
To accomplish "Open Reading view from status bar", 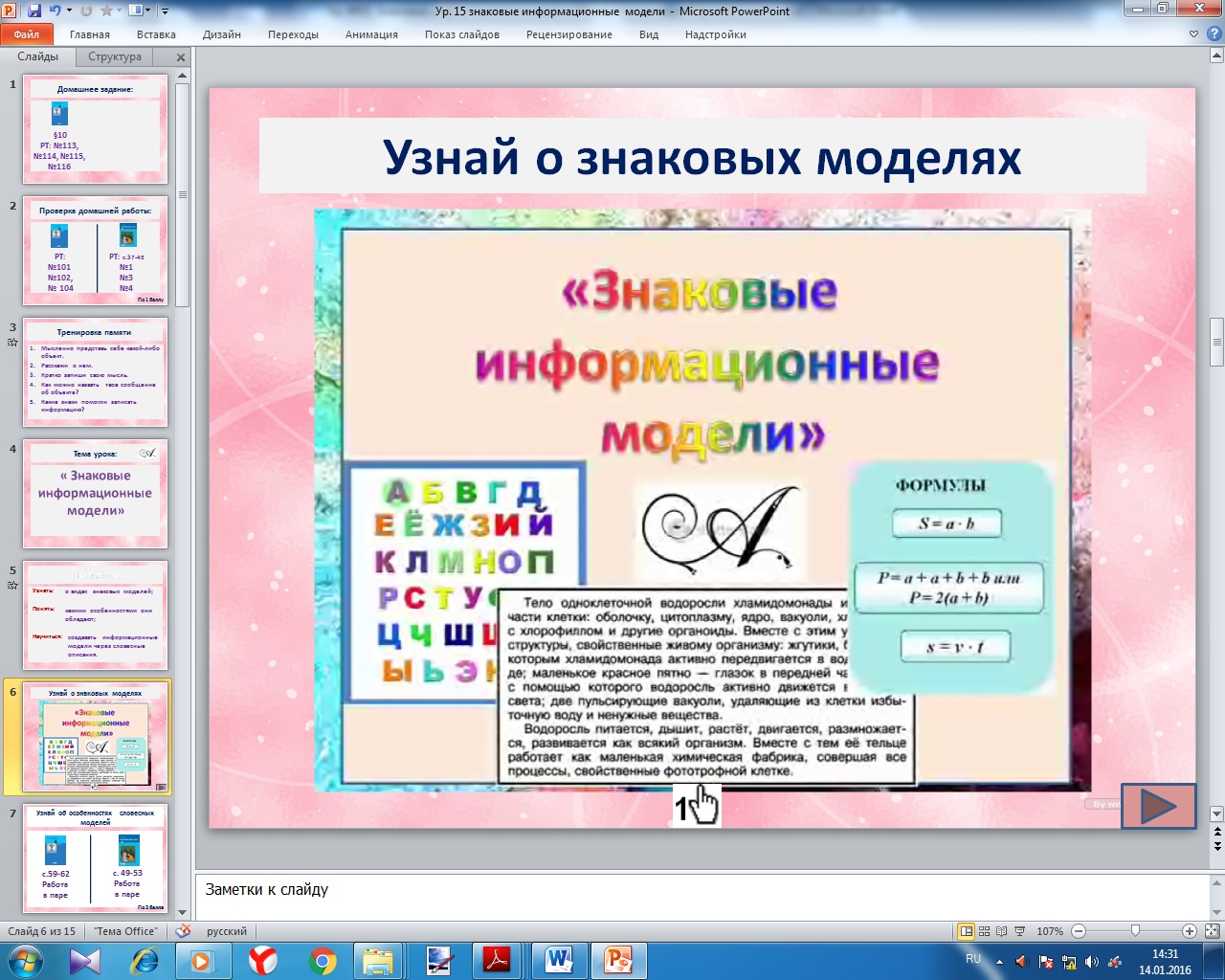I will click(x=1002, y=931).
